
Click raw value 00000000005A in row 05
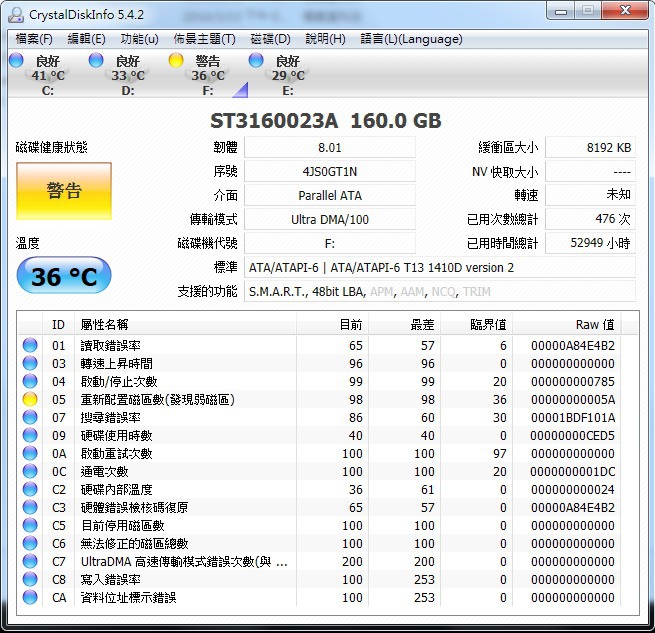(573, 400)
